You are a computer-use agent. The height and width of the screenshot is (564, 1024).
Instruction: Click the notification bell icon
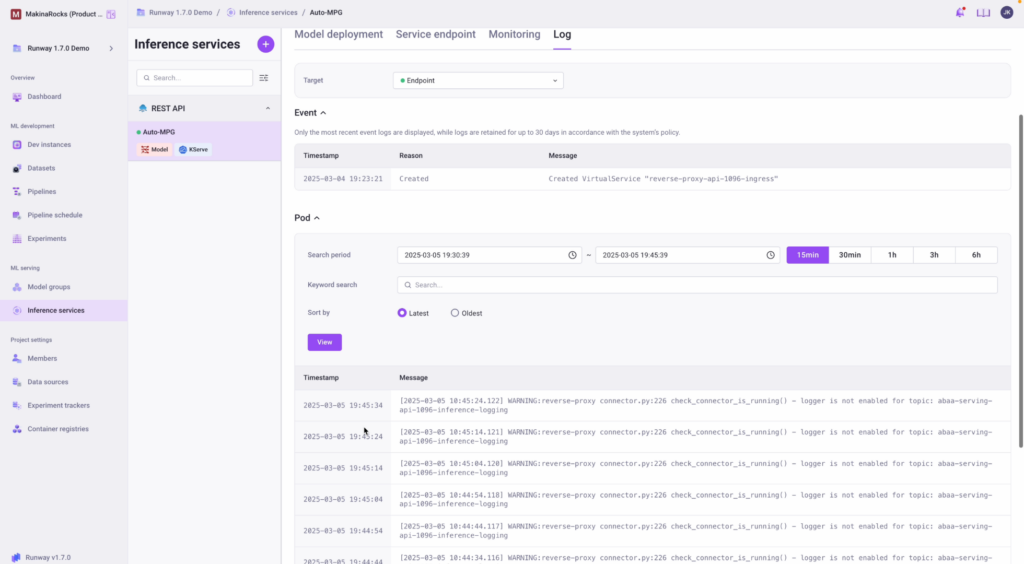tap(960, 12)
